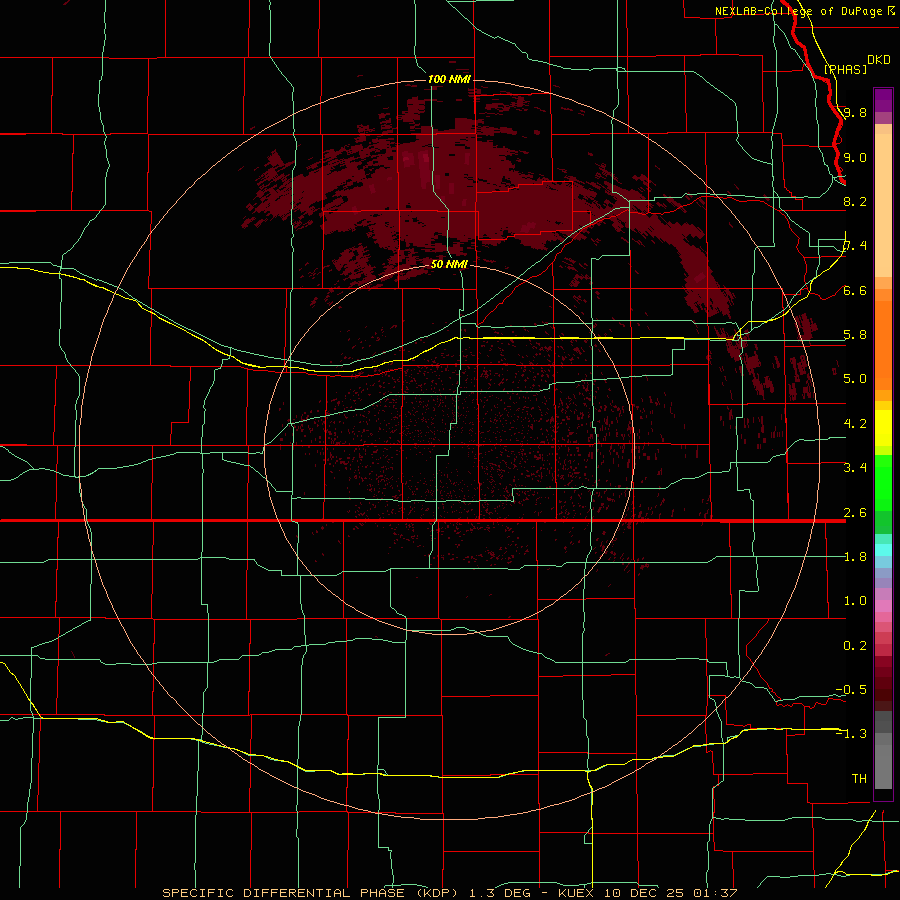Pick the pink segment of color bar
The image size is (900, 900).
(883, 606)
